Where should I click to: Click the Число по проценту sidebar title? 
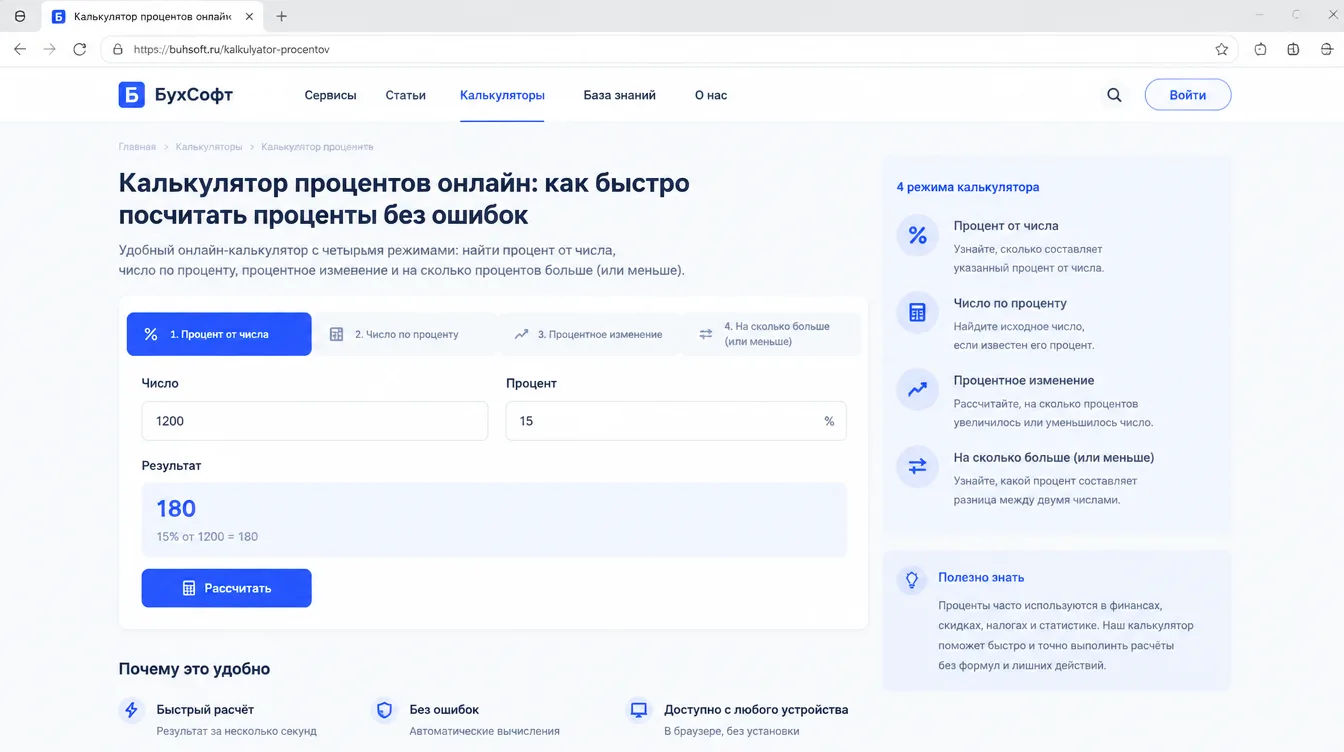pos(1010,303)
